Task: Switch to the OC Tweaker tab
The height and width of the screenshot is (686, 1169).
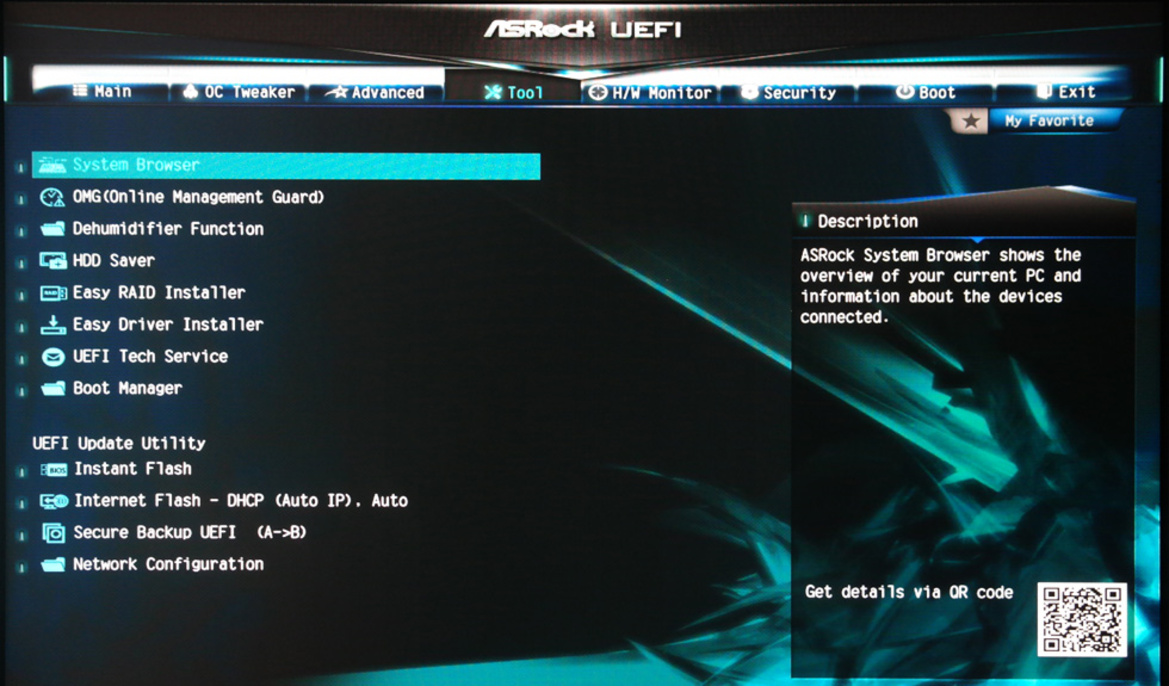Action: click(239, 92)
